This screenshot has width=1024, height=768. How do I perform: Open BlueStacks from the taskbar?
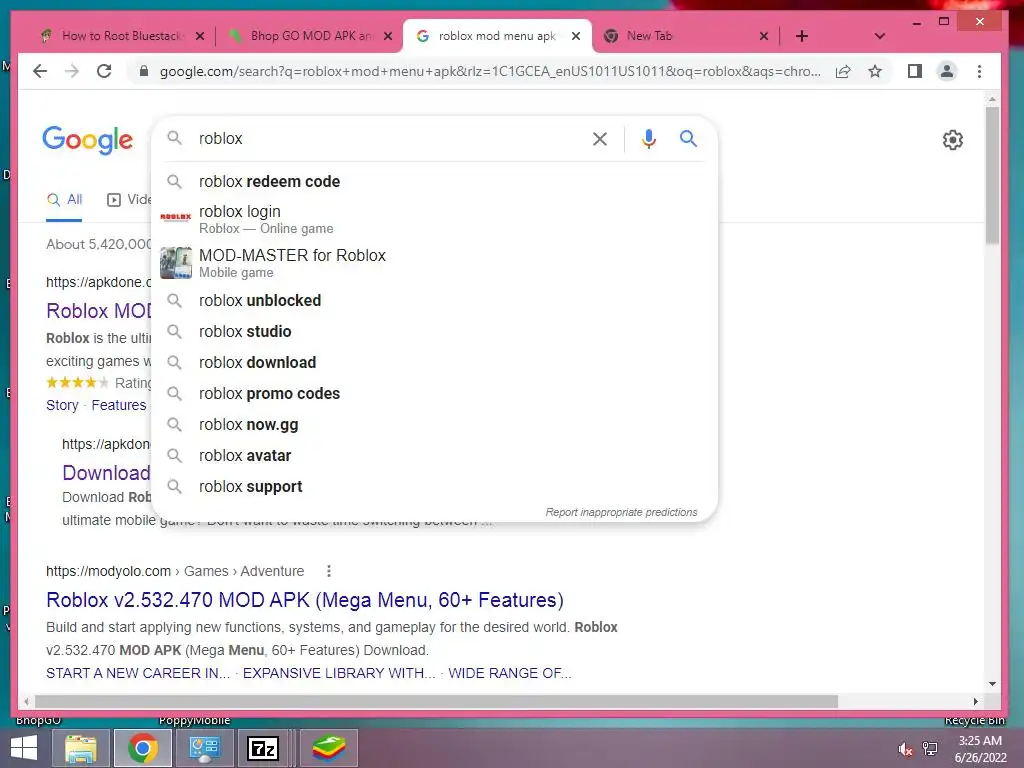click(328, 748)
